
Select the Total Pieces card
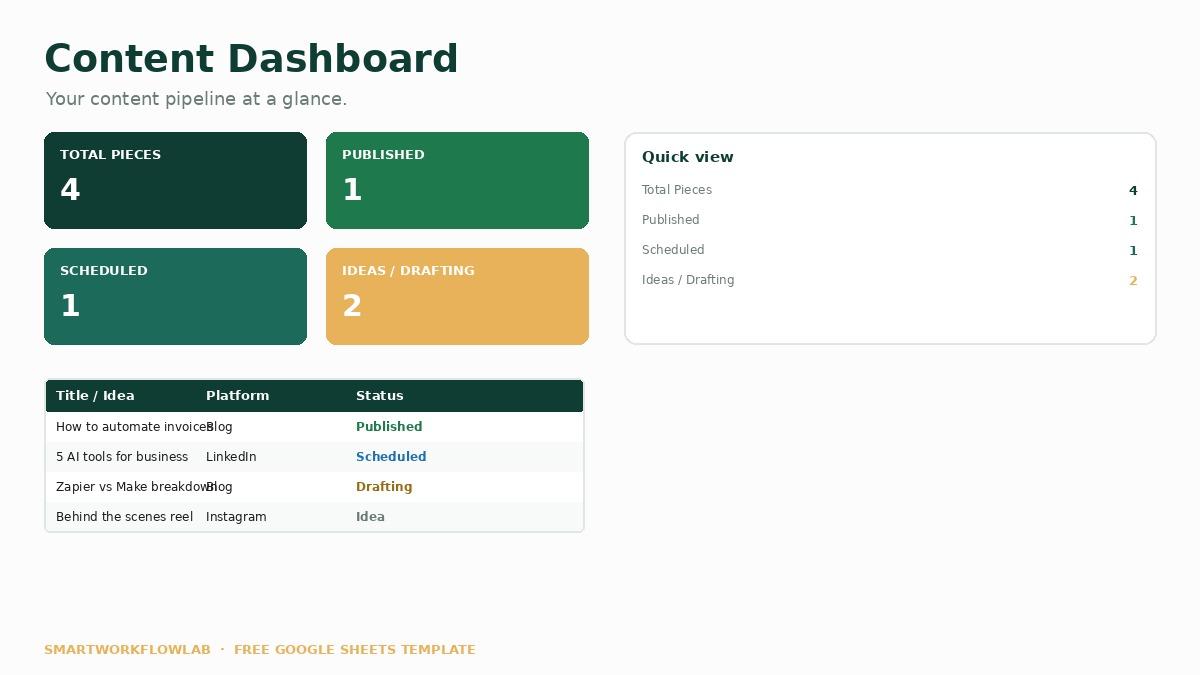click(x=175, y=180)
